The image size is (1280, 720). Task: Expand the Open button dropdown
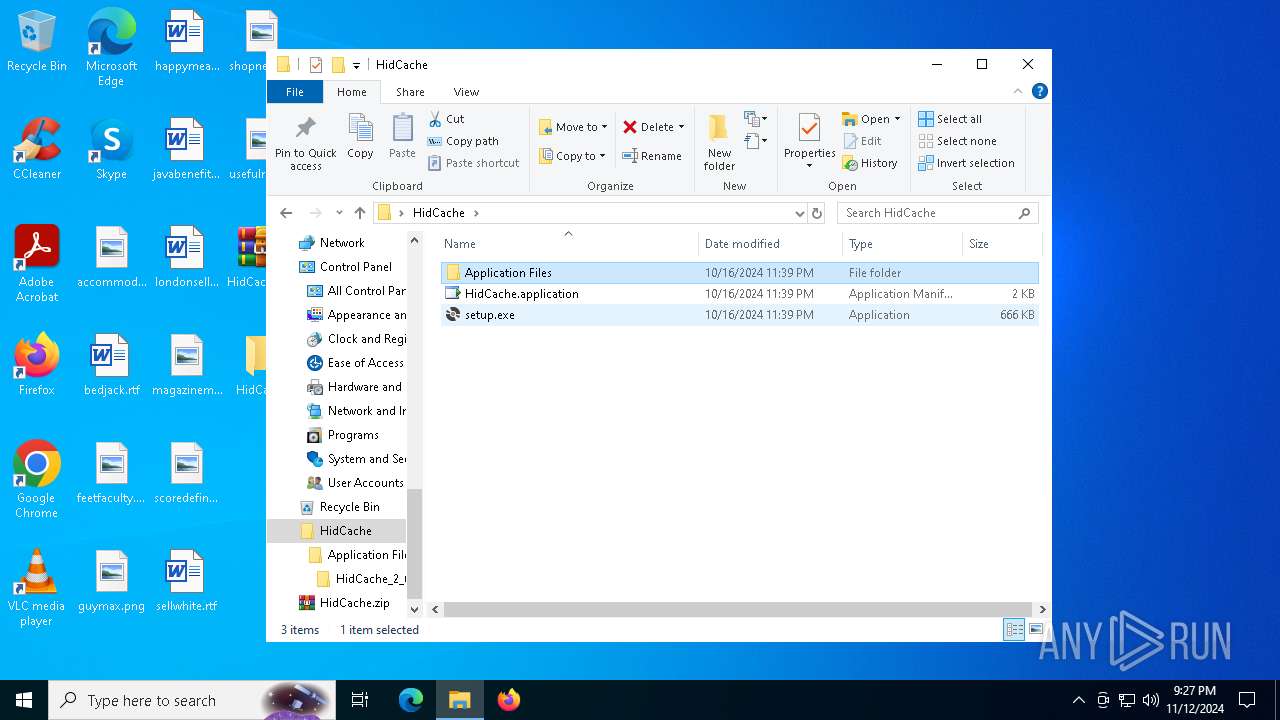897,119
